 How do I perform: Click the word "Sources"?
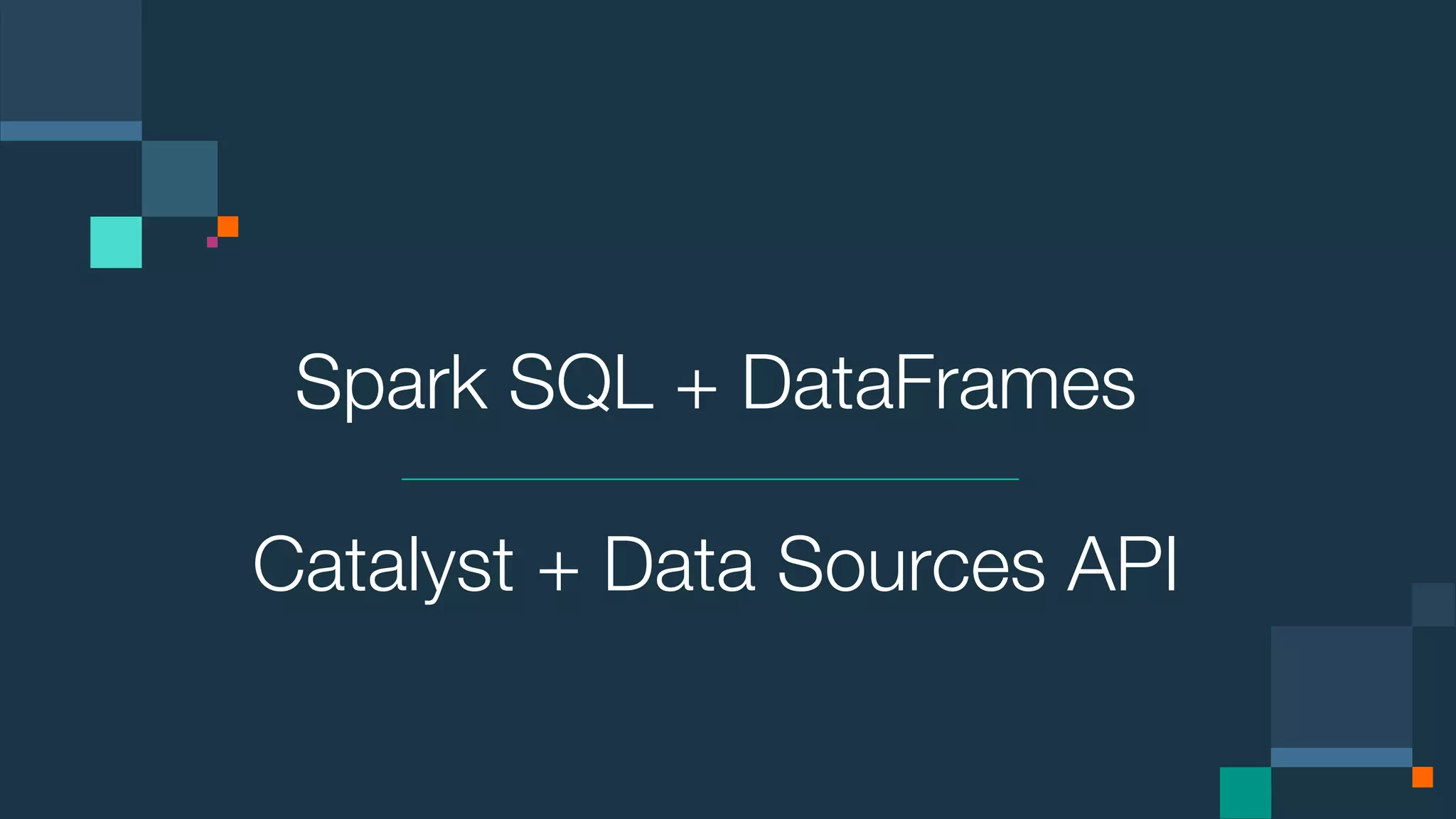click(x=911, y=564)
